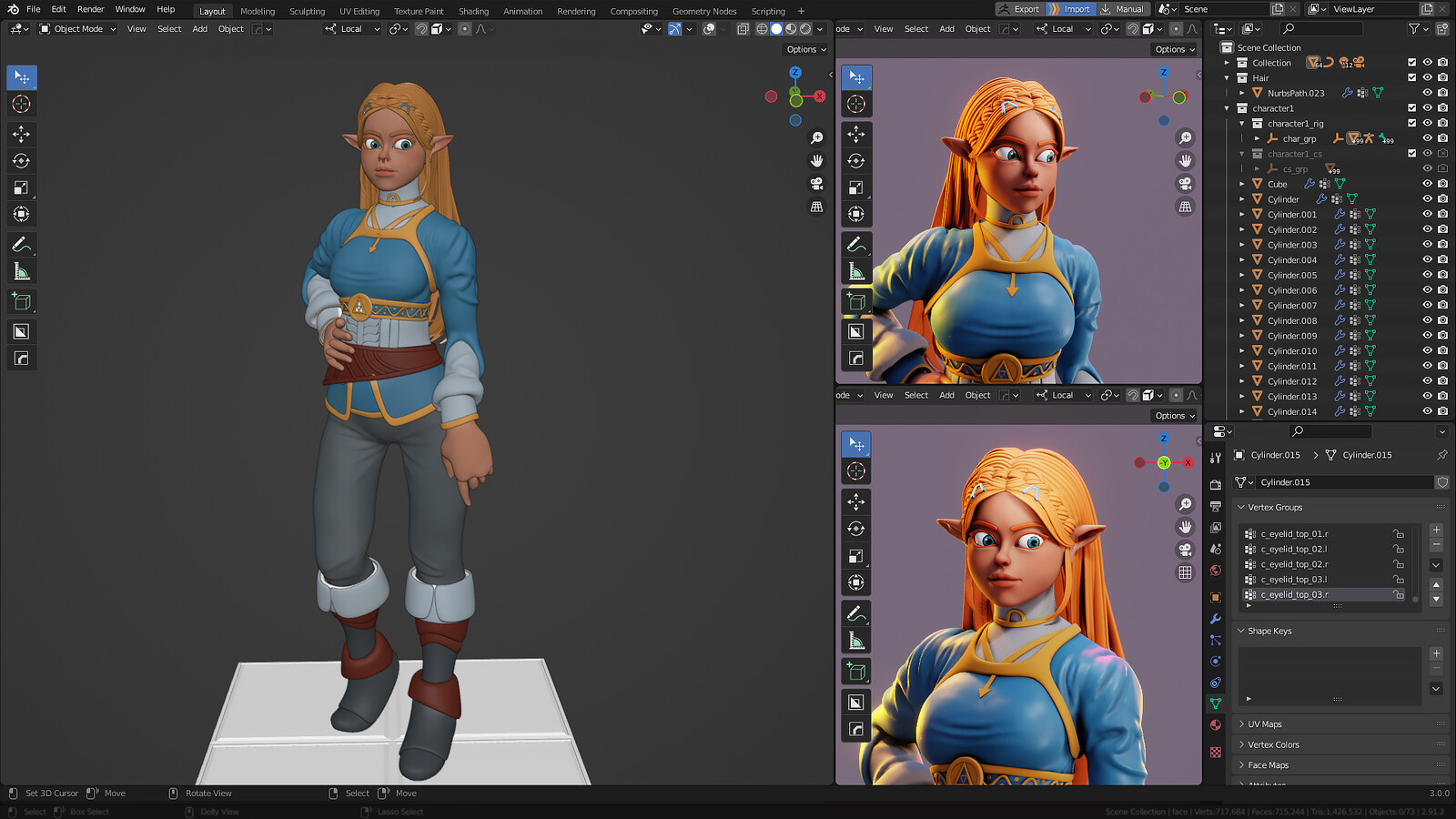
Task: Collapse the character1 collection in outliner
Action: pyautogui.click(x=1228, y=108)
